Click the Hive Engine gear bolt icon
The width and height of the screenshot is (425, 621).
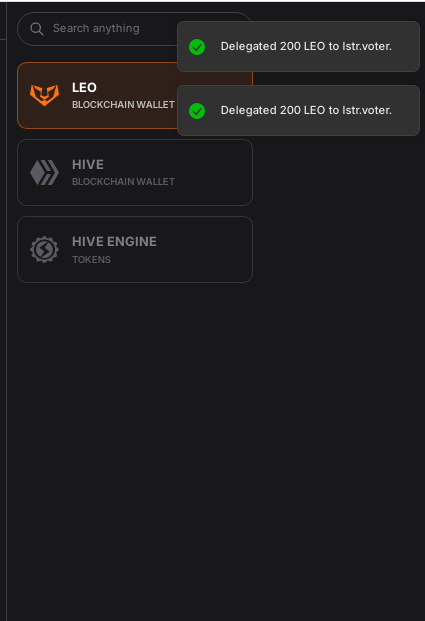click(44, 250)
